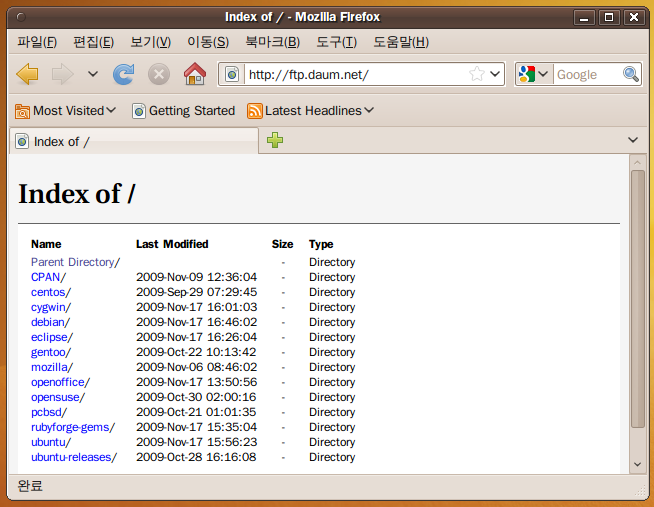654x507 pixels.
Task: Open the mozilla directory link
Action: 49,367
